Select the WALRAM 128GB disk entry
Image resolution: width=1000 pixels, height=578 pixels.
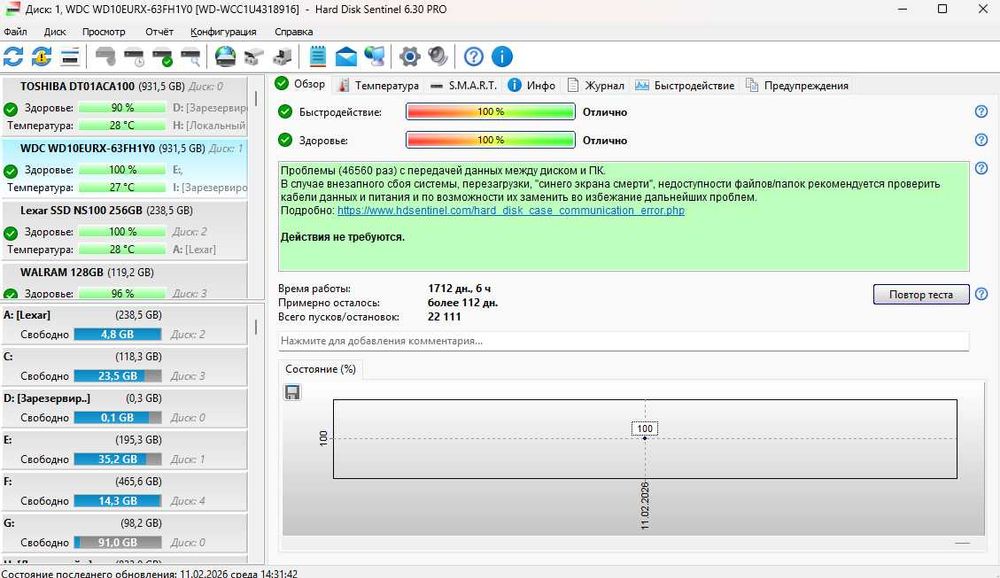(x=125, y=281)
